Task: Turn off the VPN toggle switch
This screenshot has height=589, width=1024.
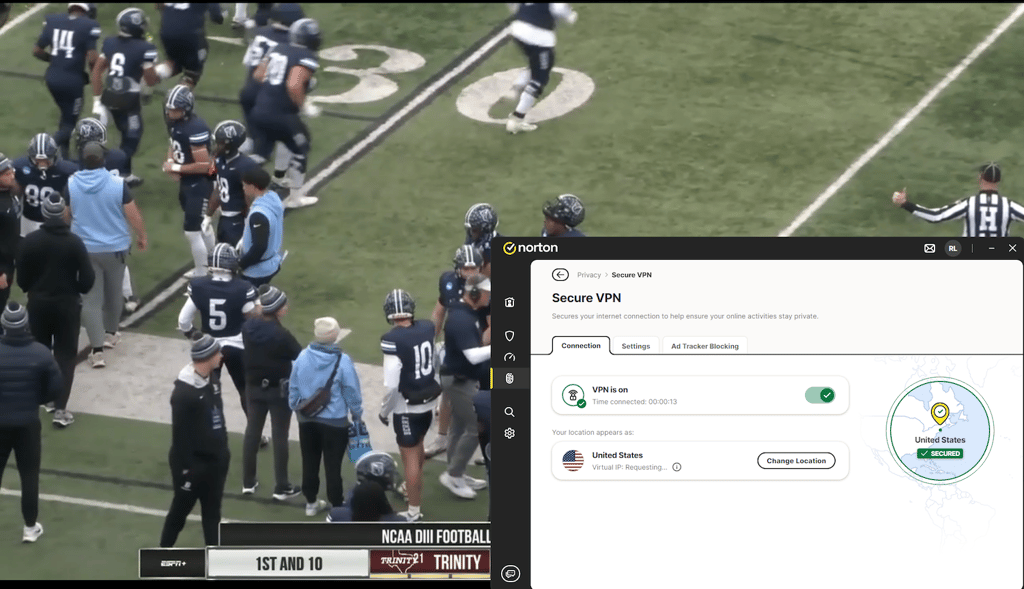Action: tap(820, 395)
